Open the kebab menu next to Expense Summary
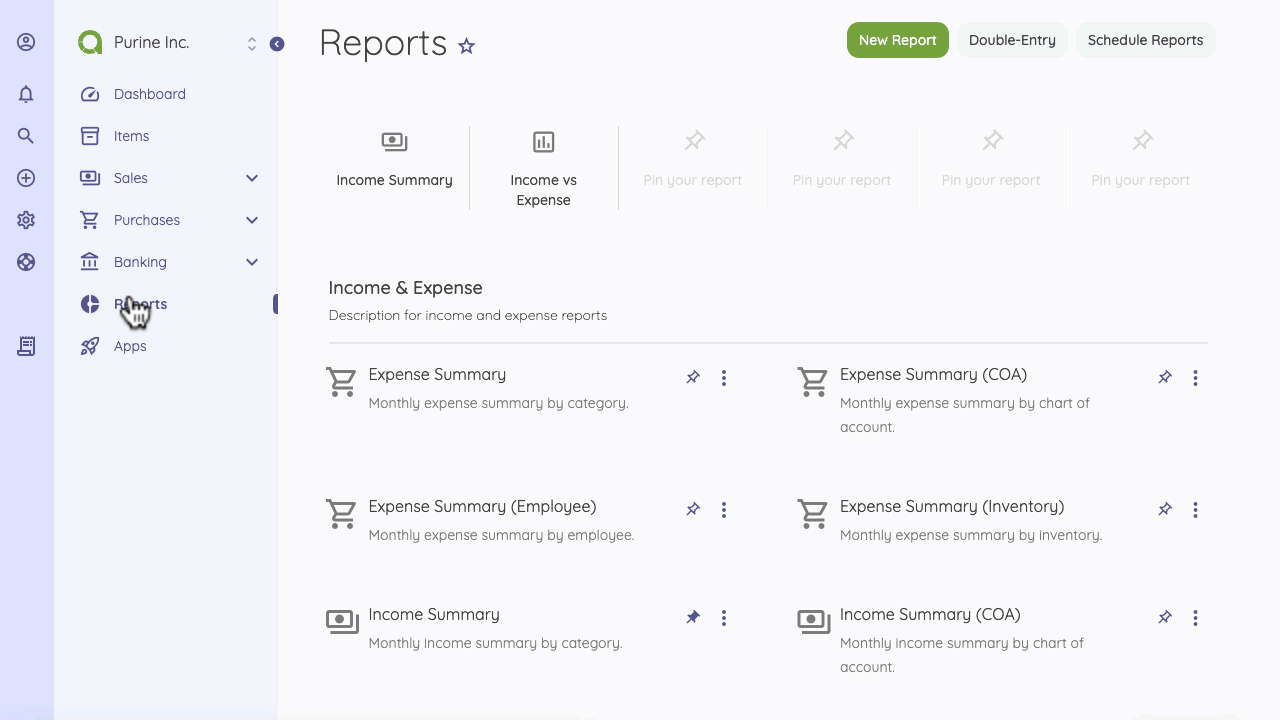Viewport: 1280px width, 720px height. [x=724, y=377]
